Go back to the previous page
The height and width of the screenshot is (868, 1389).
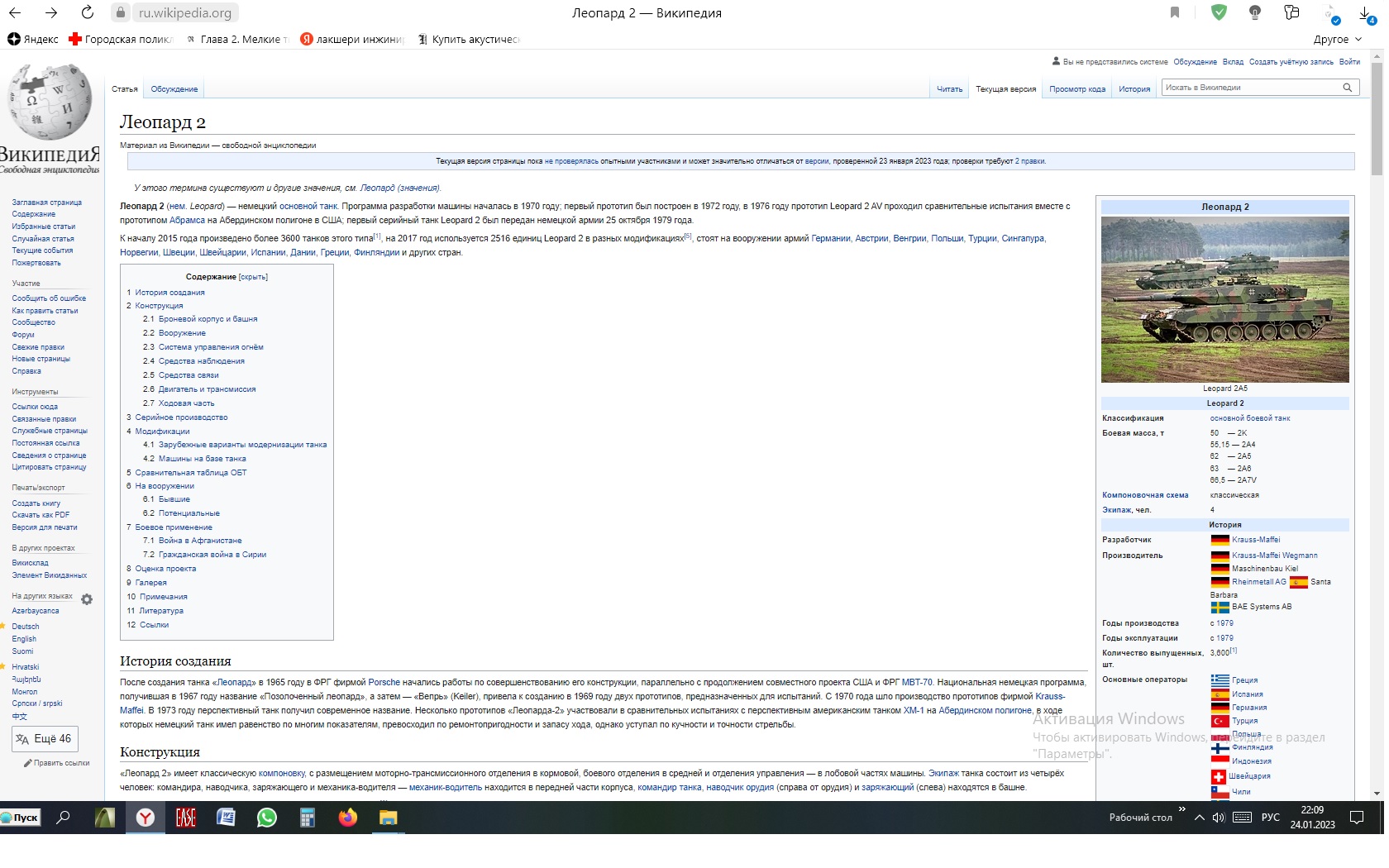pyautogui.click(x=15, y=12)
